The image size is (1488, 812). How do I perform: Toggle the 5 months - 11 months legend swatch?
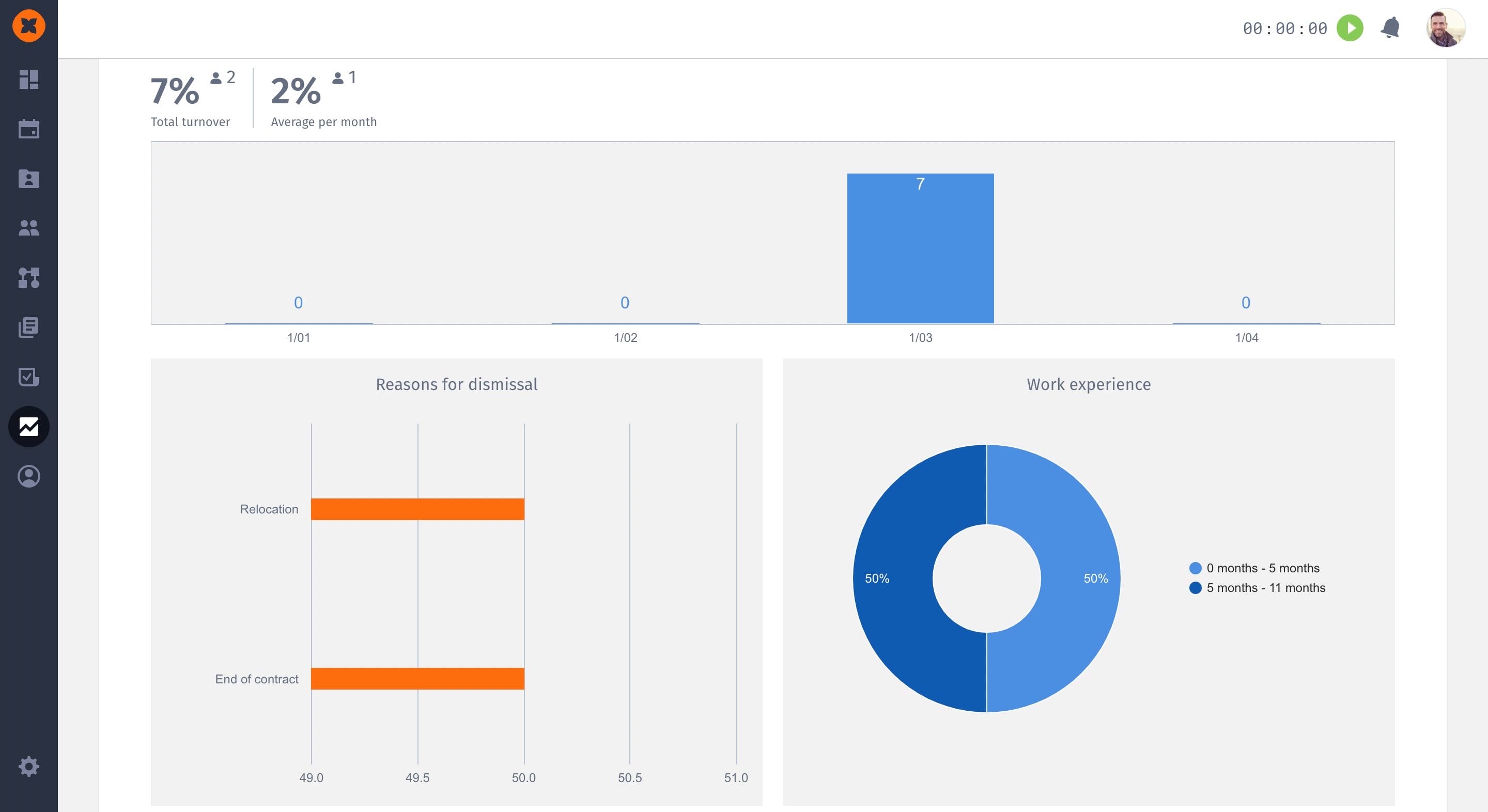[x=1196, y=588]
